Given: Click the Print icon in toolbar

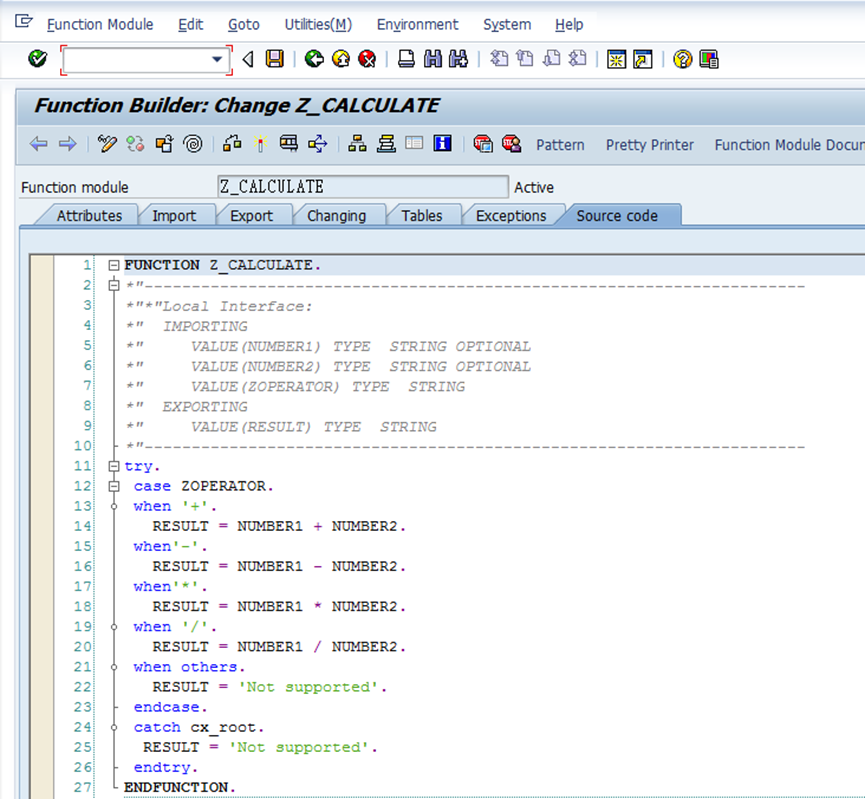Looking at the screenshot, I should click(406, 60).
